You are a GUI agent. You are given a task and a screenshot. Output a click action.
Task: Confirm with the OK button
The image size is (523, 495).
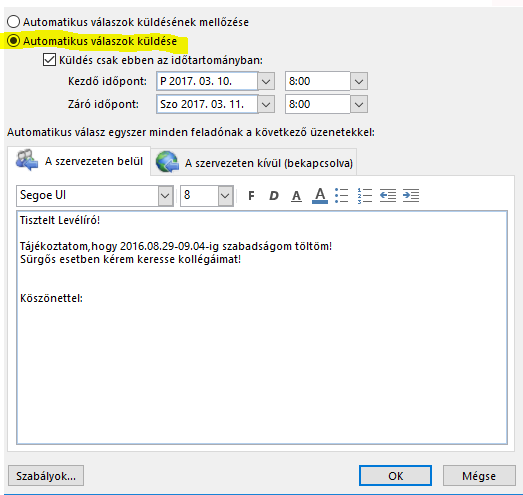coord(395,476)
